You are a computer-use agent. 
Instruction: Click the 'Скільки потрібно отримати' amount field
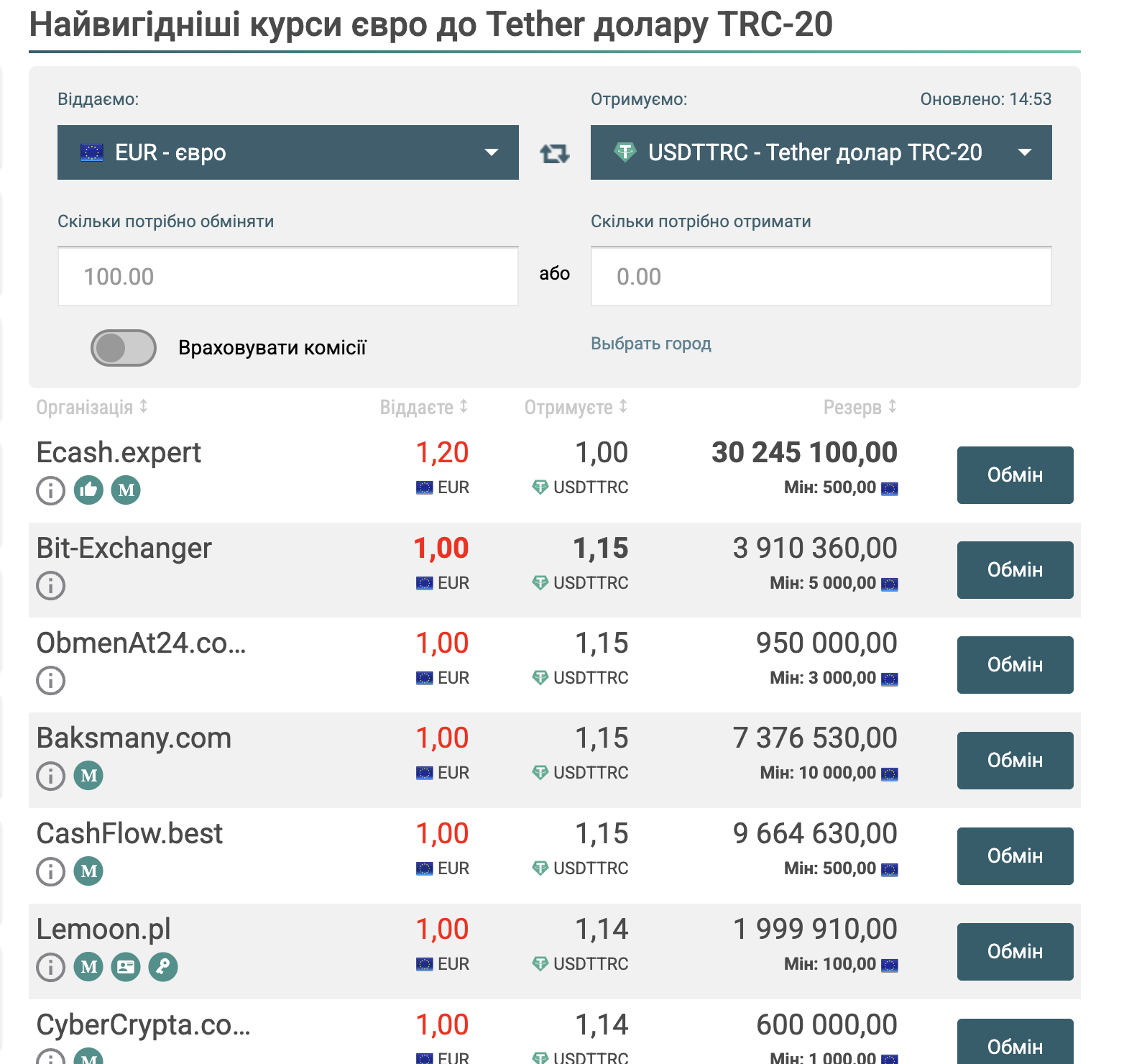(821, 277)
